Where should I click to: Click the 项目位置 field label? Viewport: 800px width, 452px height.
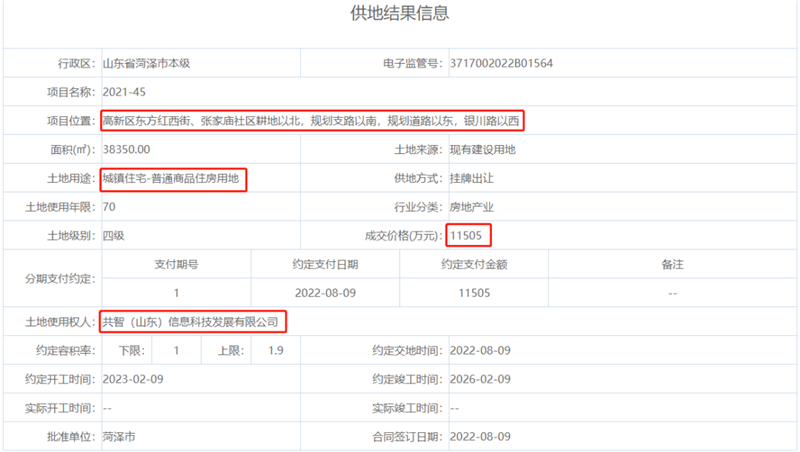[71, 121]
